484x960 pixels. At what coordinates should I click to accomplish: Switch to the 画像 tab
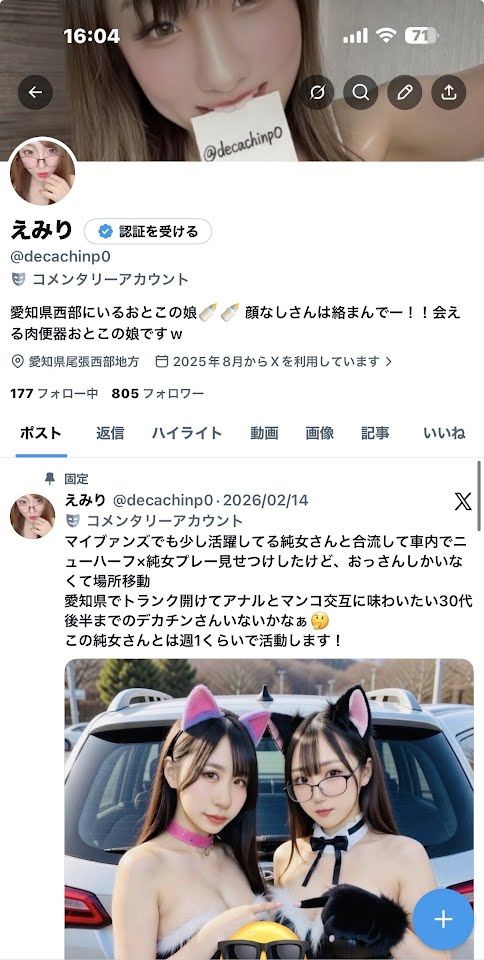coord(320,433)
